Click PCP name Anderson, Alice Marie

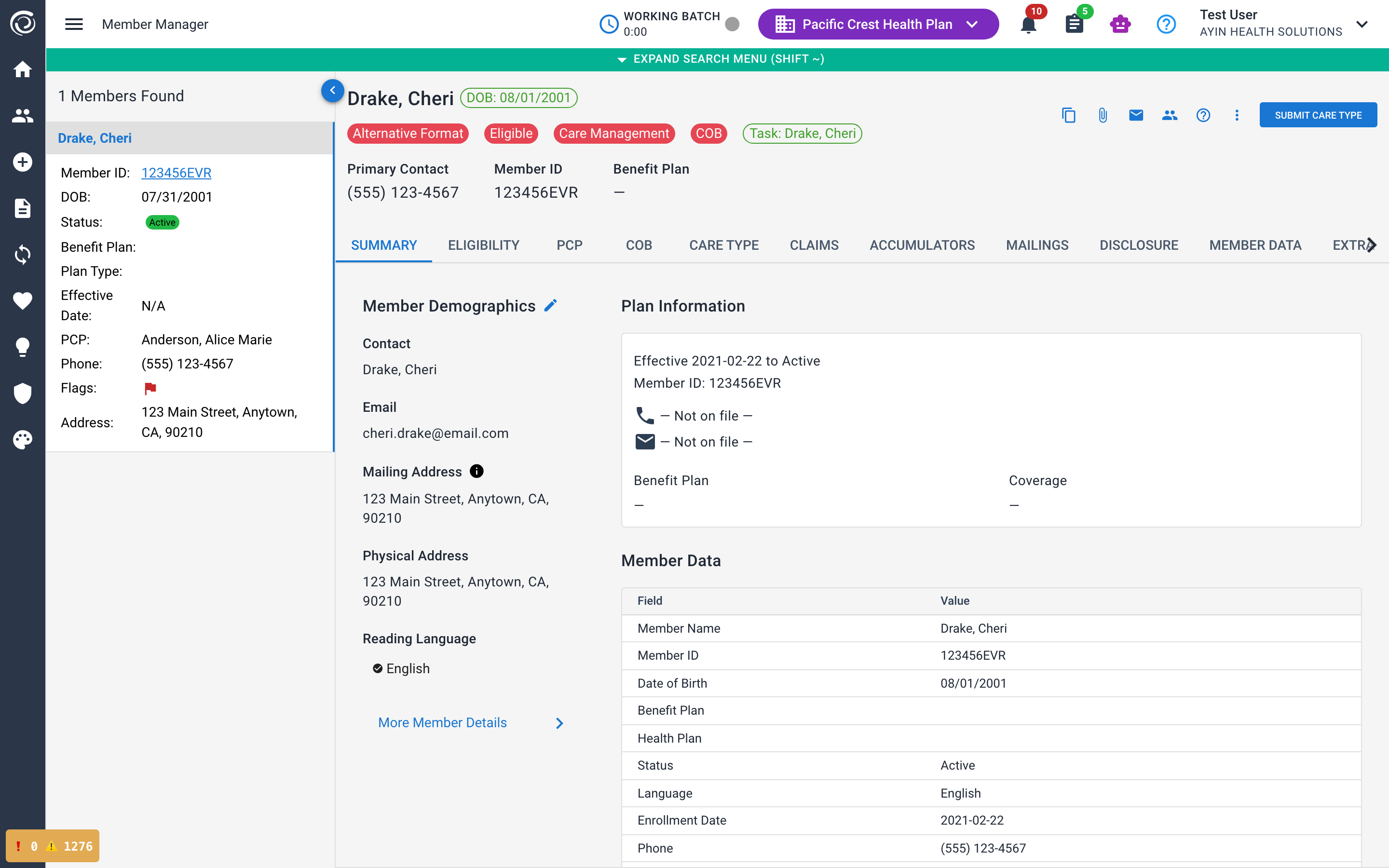coord(206,339)
